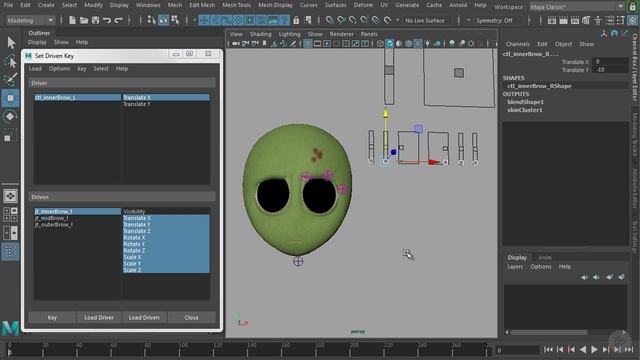Switch to the Display layers tab
640x360 pixels.
click(517, 258)
